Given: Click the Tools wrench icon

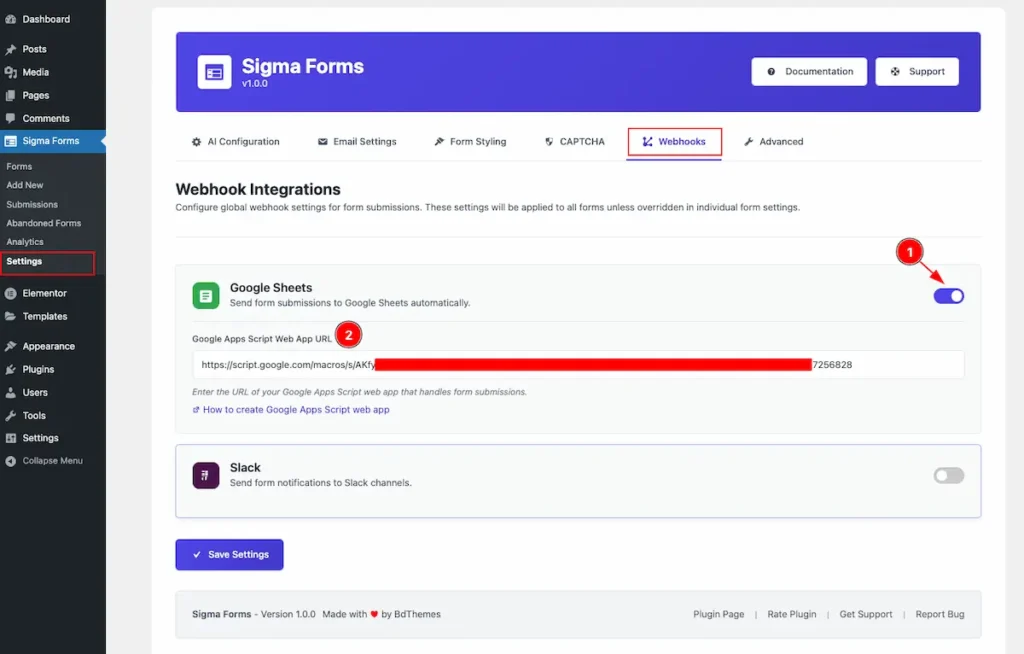Looking at the screenshot, I should click(x=10, y=416).
